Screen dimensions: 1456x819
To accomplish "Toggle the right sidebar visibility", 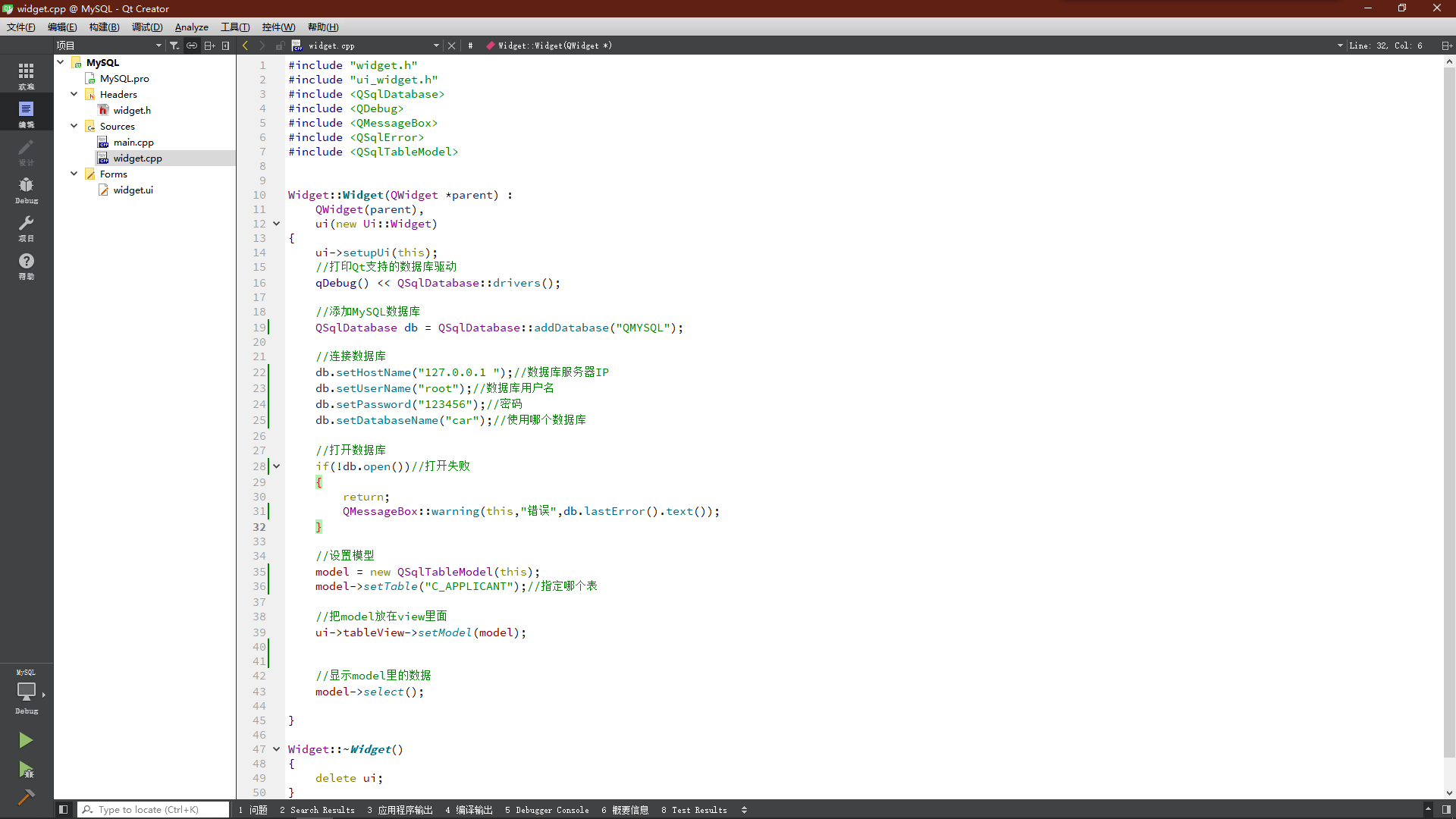I will point(1446,810).
